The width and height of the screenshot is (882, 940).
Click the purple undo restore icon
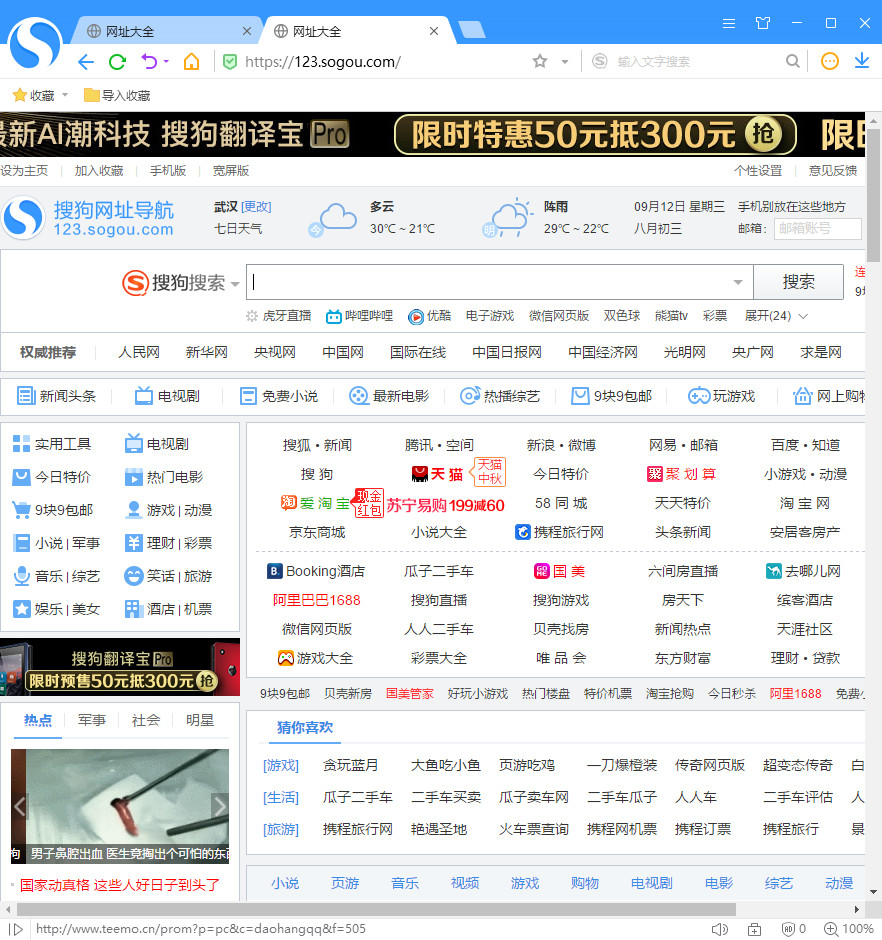tap(149, 61)
